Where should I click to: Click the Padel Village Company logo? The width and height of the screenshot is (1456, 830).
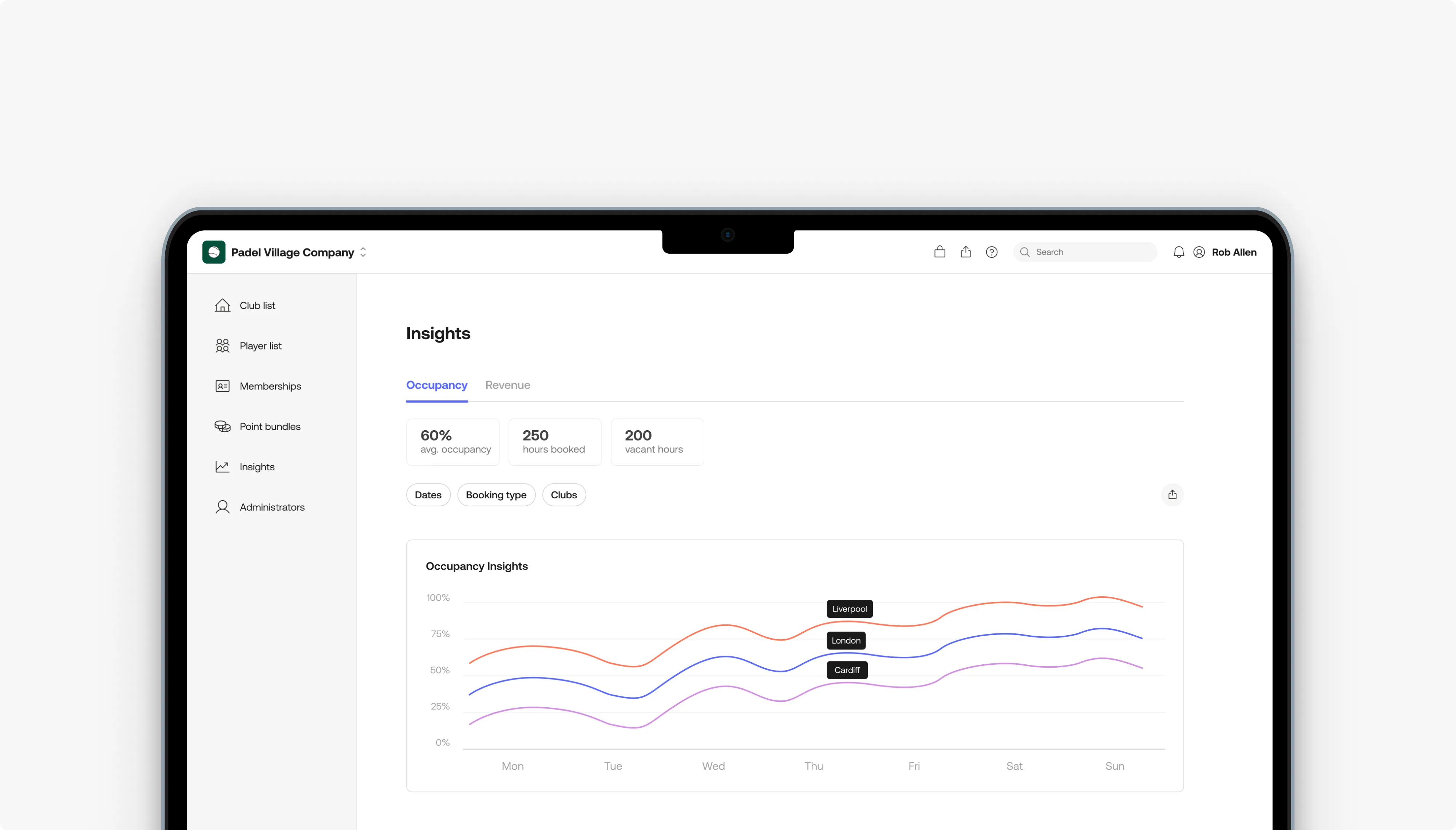coord(214,252)
